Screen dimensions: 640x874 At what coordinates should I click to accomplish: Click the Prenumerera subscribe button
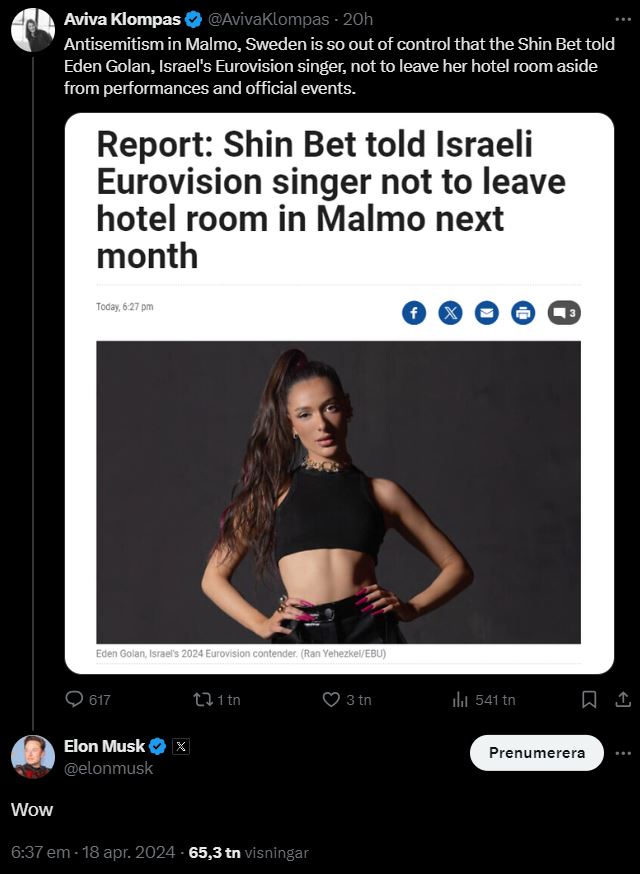(536, 753)
